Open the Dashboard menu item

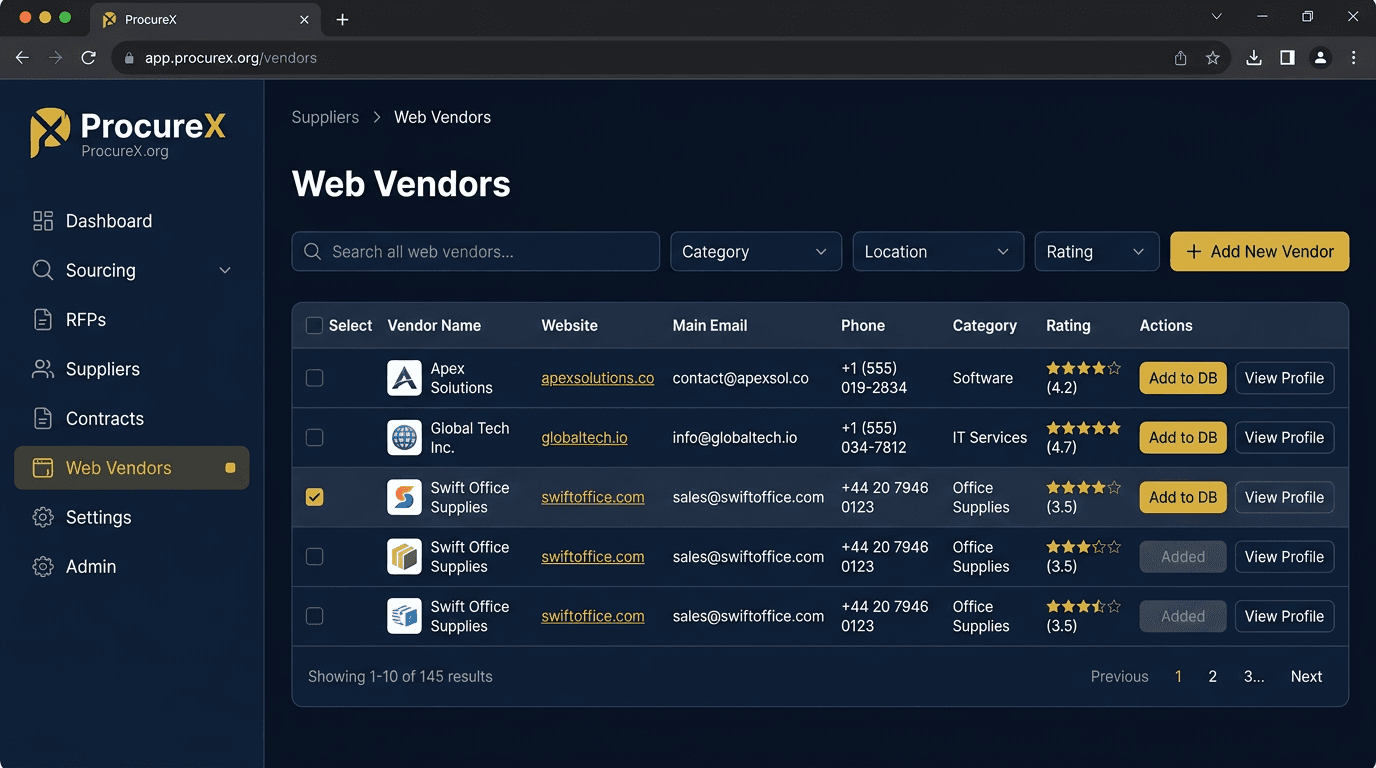(x=131, y=221)
